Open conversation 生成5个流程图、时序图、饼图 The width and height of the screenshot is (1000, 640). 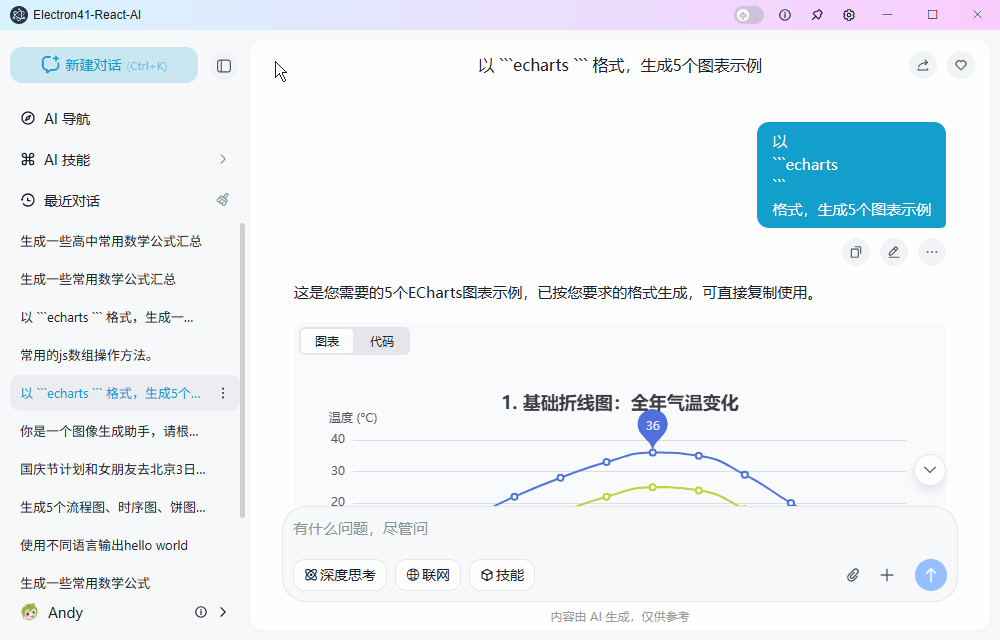pos(113,507)
